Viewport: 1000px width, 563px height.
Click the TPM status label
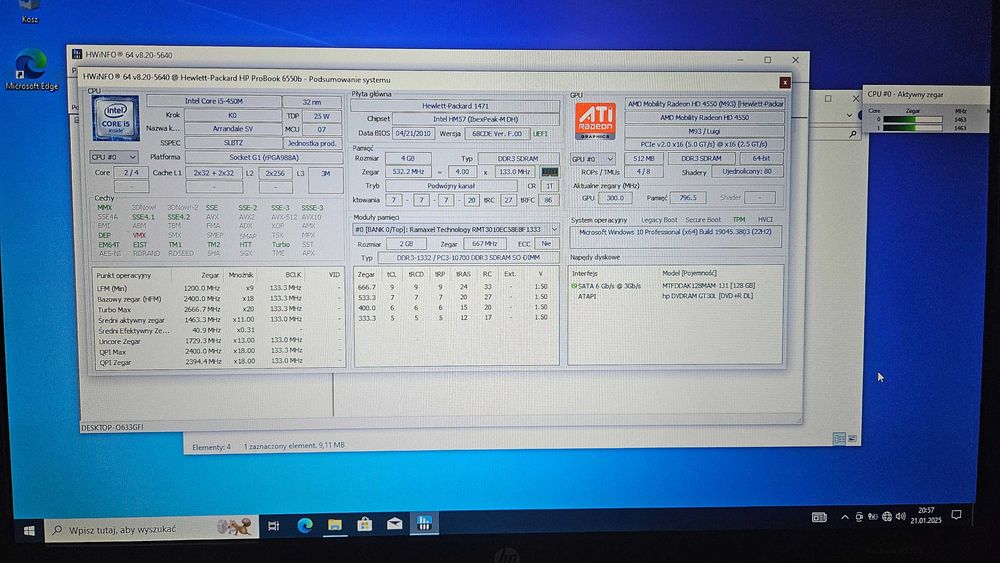click(739, 220)
